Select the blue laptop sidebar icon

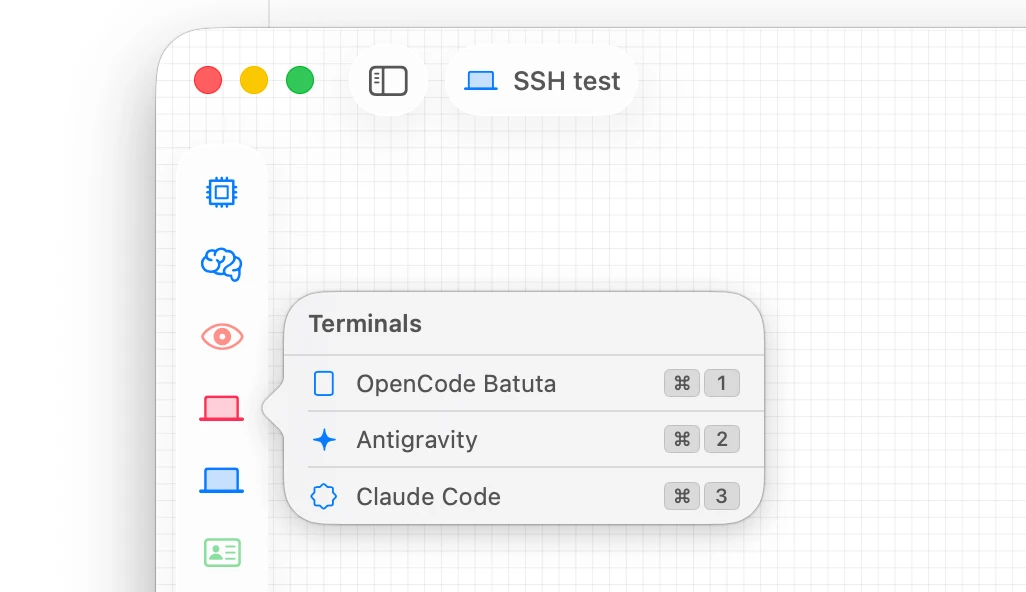point(222,480)
